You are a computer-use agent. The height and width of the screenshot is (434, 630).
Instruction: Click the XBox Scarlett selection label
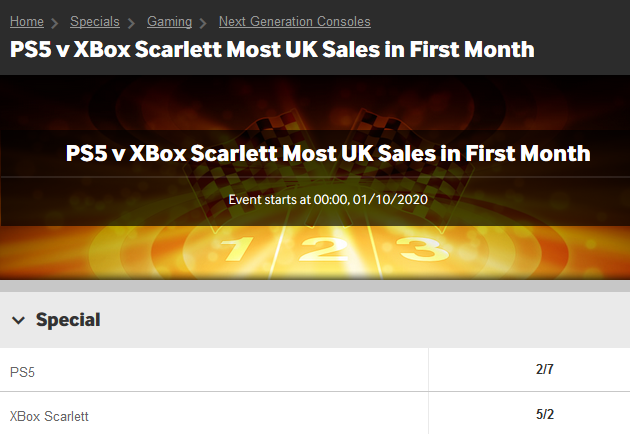pyautogui.click(x=49, y=416)
